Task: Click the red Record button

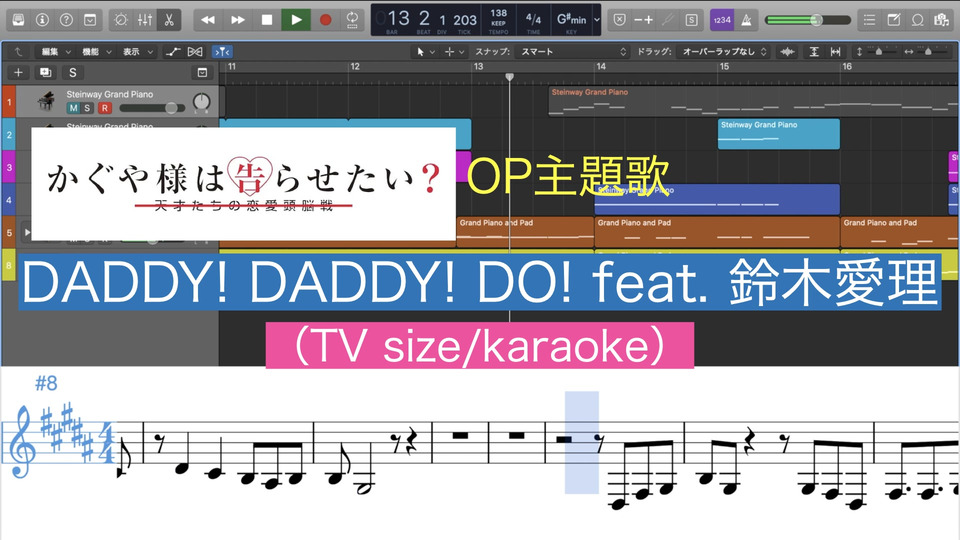Action: click(325, 19)
